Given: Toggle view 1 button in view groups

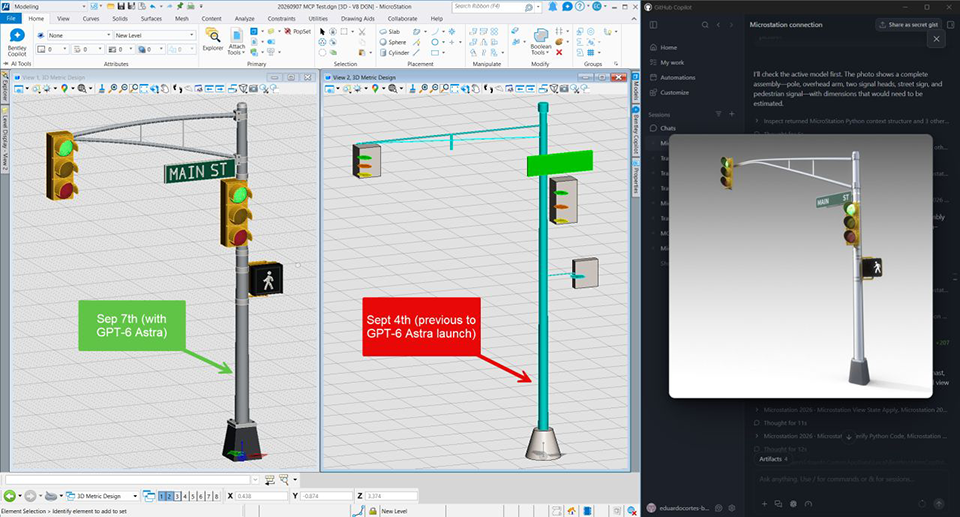Looking at the screenshot, I should [x=162, y=496].
